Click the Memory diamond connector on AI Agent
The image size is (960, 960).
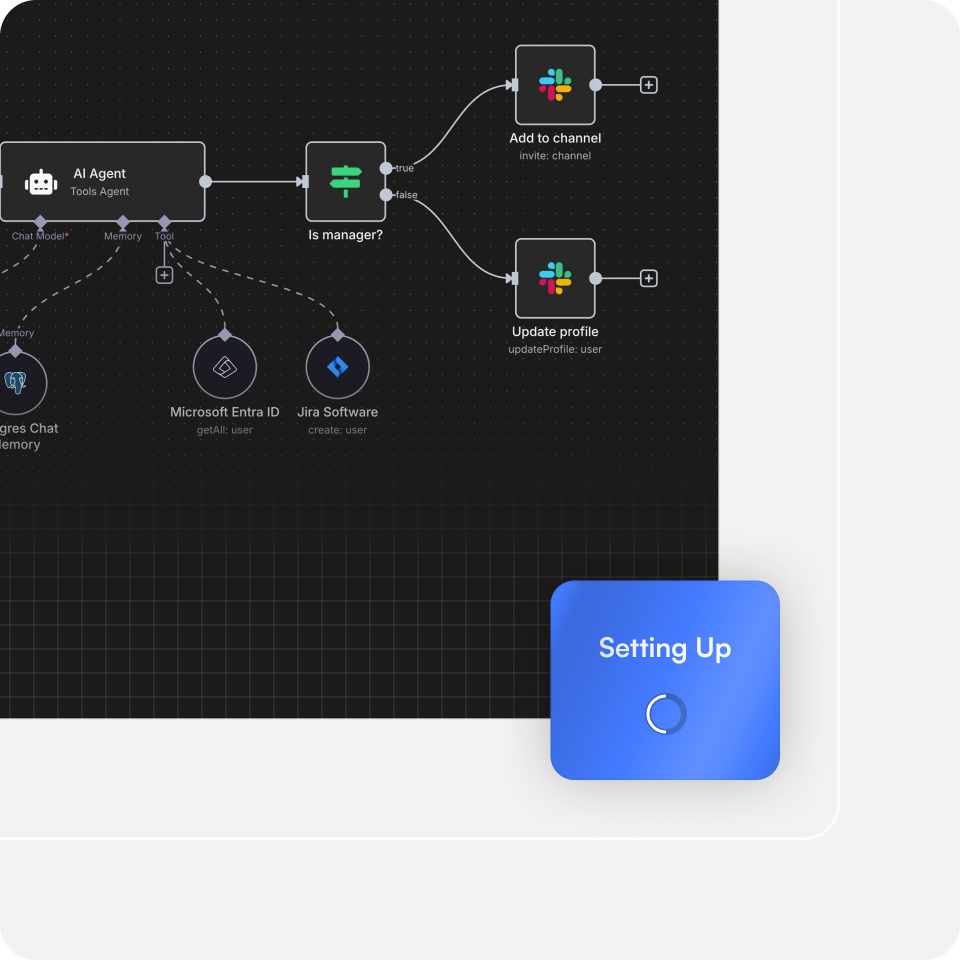point(123,221)
